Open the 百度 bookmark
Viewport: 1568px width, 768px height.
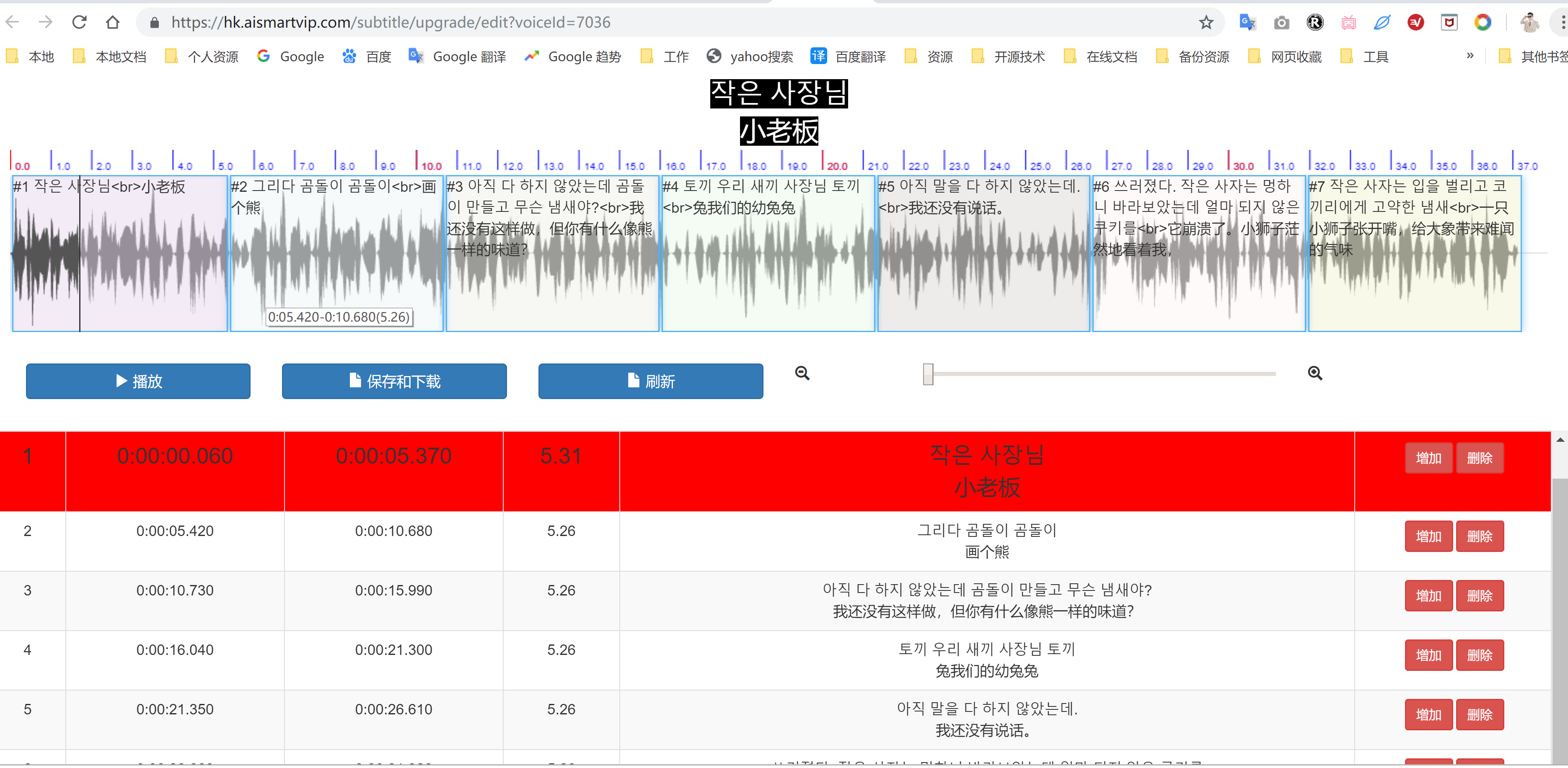366,57
